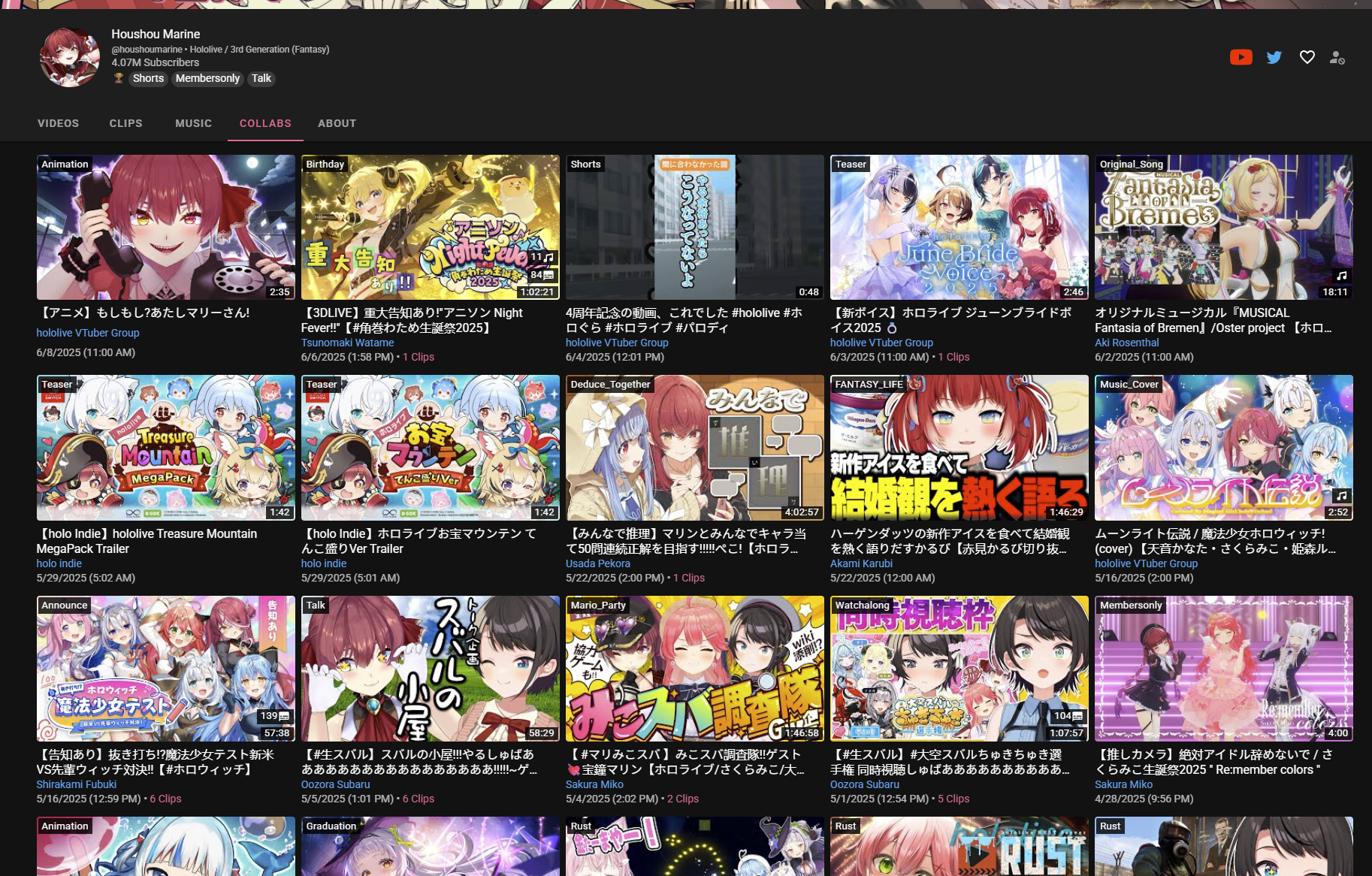1372x876 pixels.
Task: View 6 Clips for スバルの小屋 talk stream
Action: (x=419, y=799)
